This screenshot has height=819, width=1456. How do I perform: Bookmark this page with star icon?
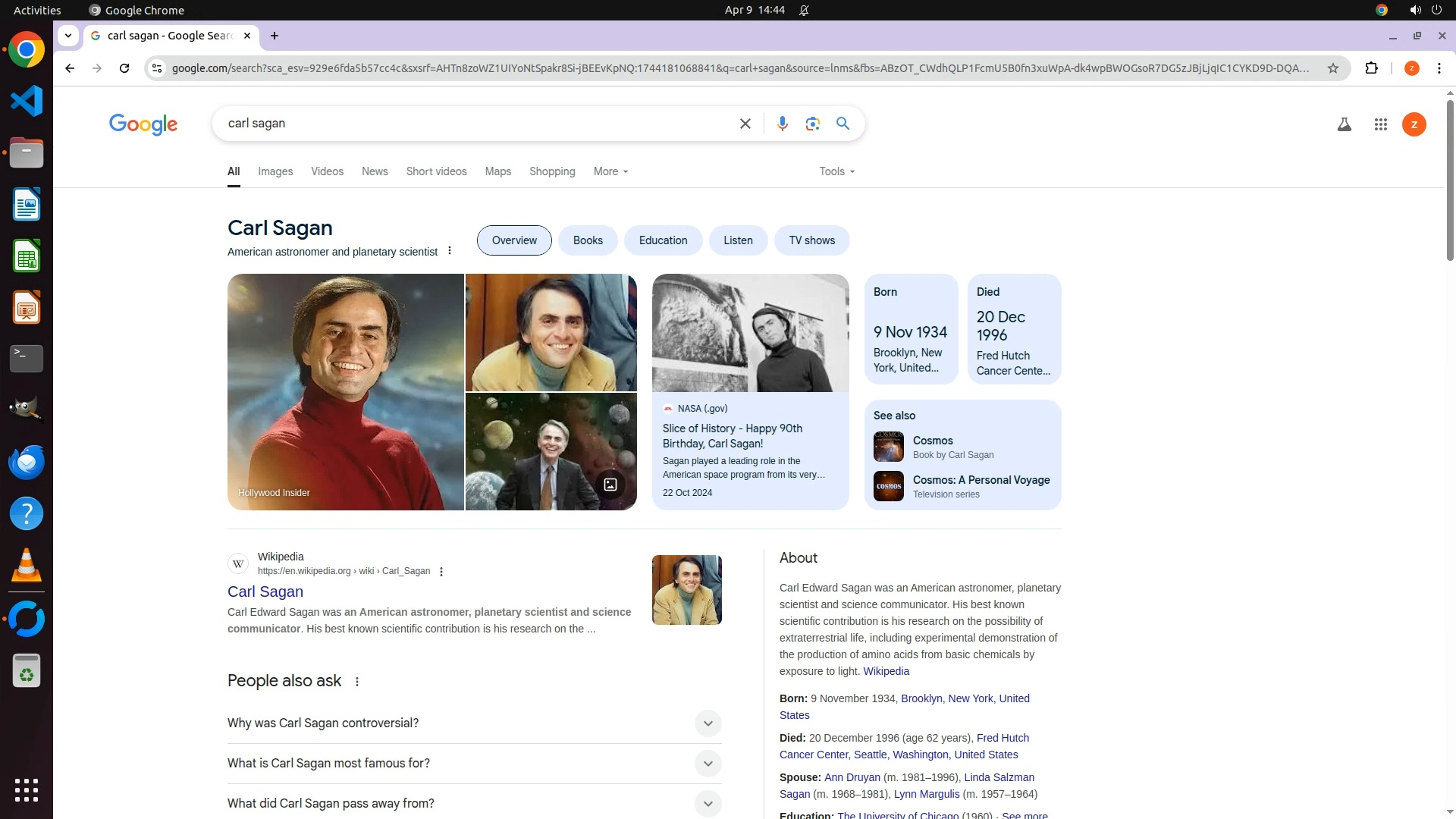(x=1332, y=68)
